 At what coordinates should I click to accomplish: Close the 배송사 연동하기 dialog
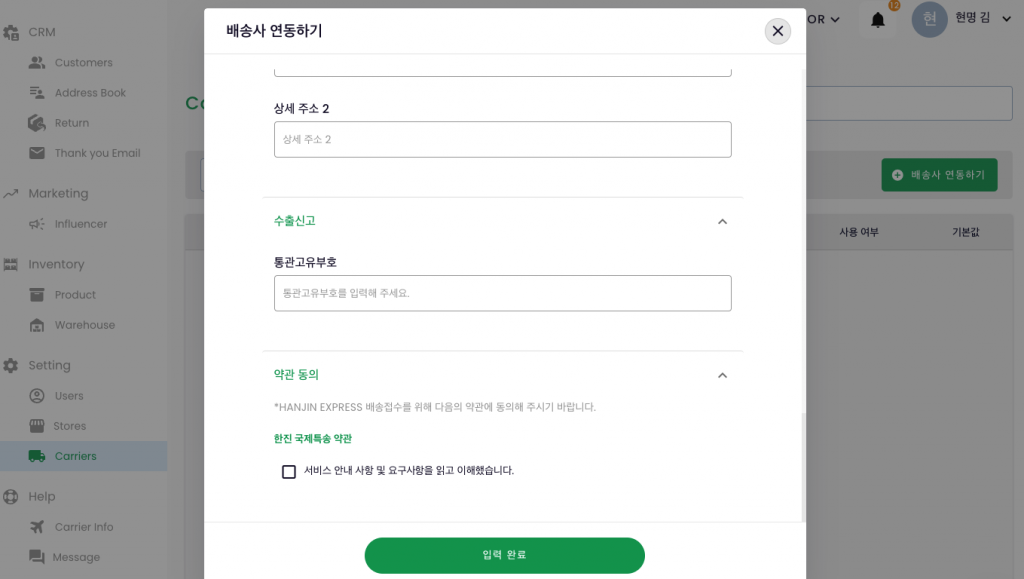777,31
